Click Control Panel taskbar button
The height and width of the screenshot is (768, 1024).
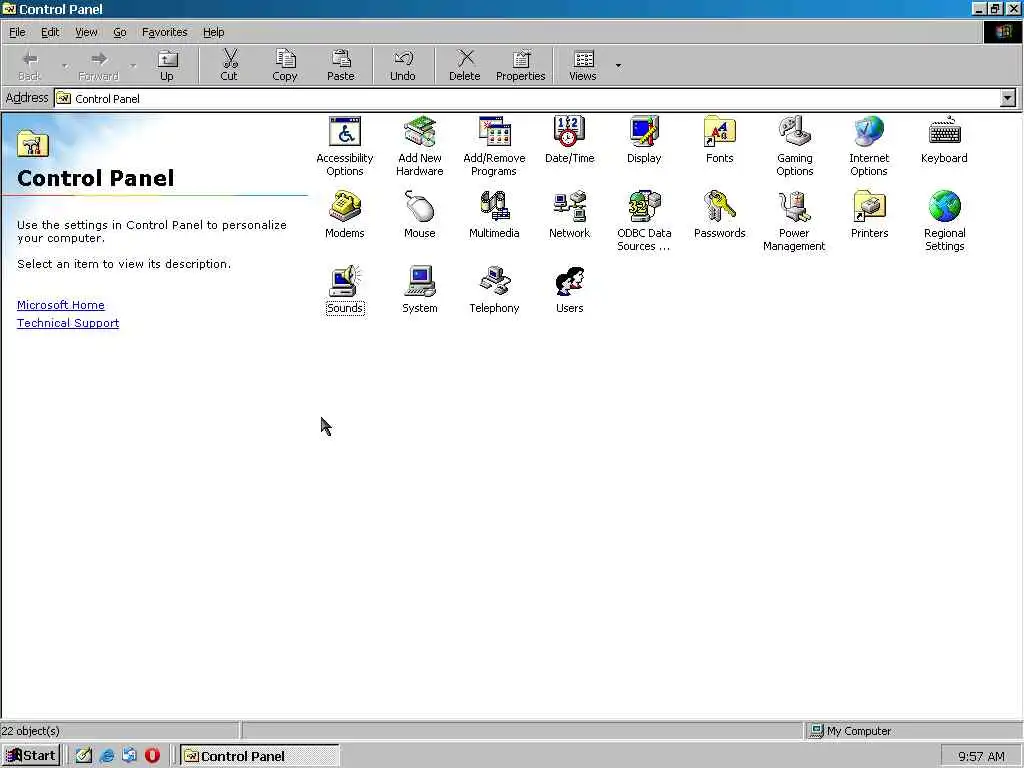pyautogui.click(x=260, y=756)
